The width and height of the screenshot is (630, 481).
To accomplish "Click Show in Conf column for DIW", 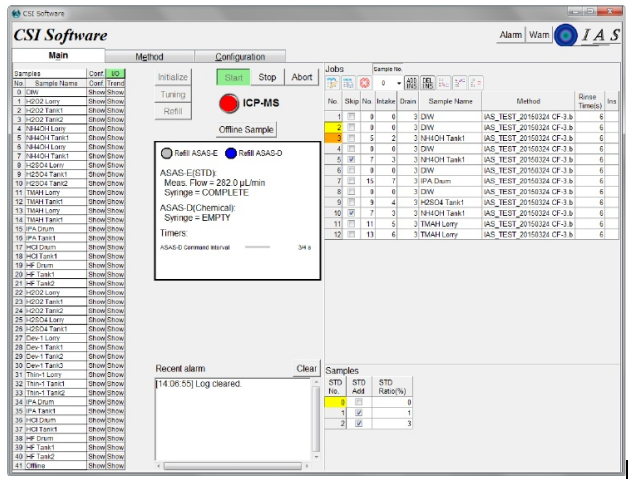I will click(x=96, y=92).
